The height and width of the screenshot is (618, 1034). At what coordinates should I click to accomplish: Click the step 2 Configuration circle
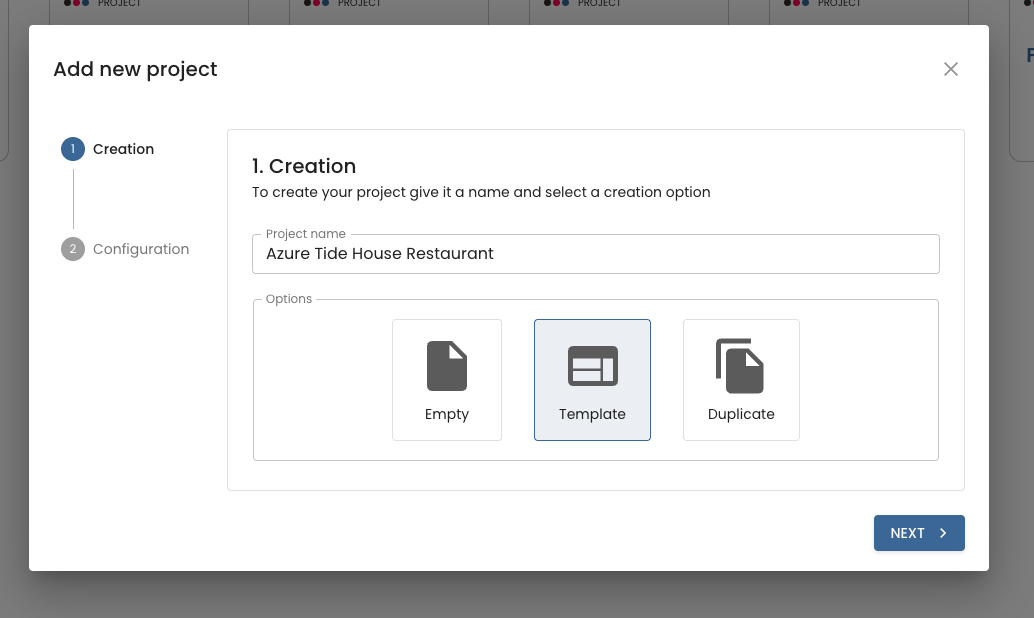point(72,249)
